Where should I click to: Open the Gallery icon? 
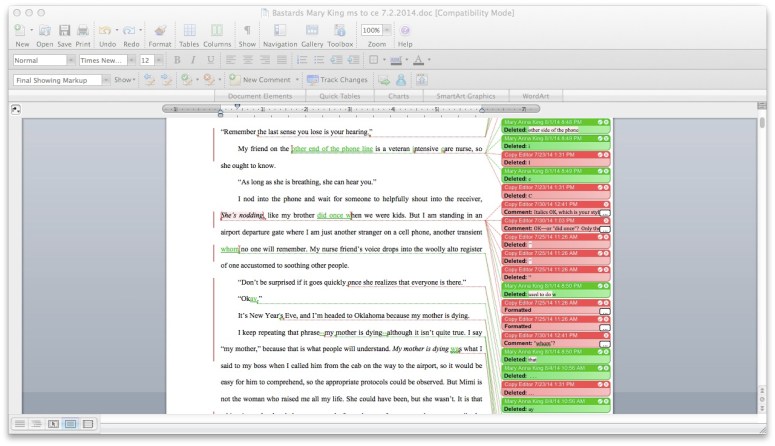click(x=312, y=32)
